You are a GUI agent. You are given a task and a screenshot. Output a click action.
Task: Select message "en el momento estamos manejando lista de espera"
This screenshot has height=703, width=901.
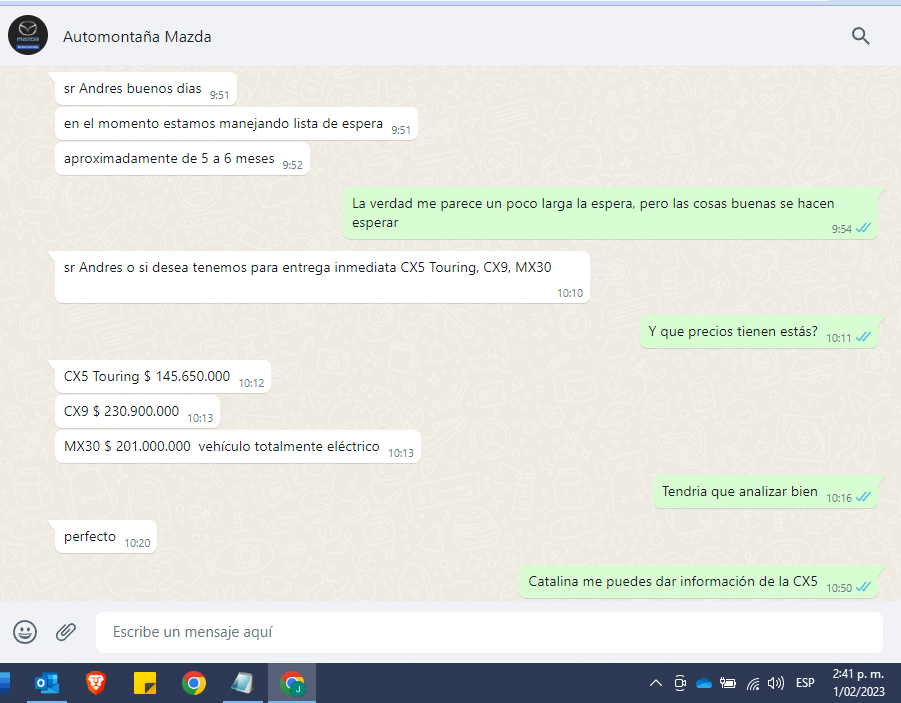236,124
